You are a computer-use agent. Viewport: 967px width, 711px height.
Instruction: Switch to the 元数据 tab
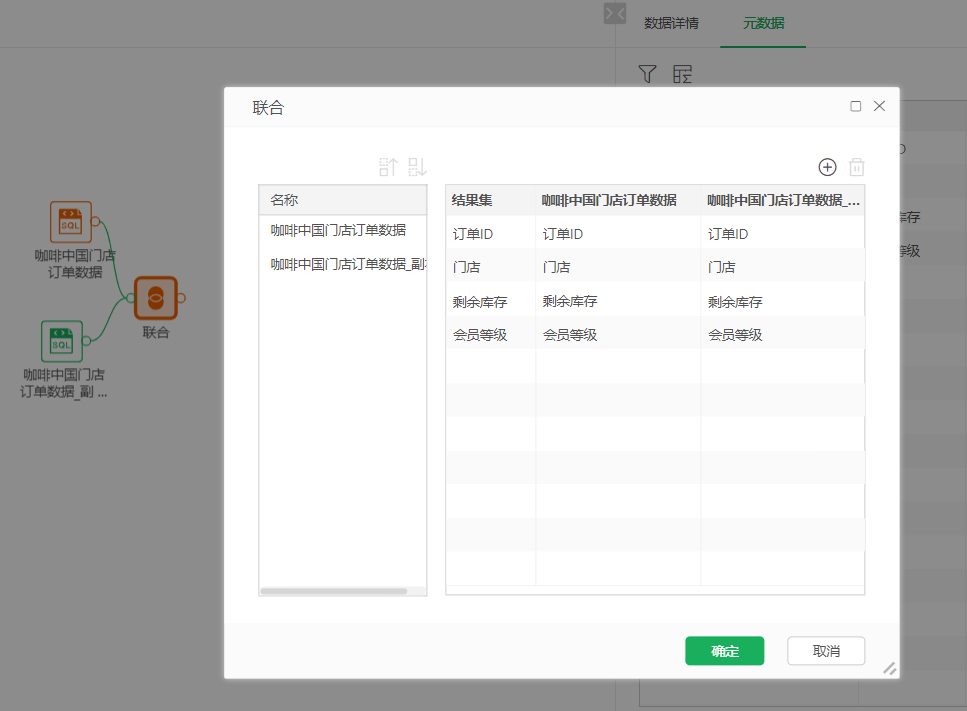763,23
